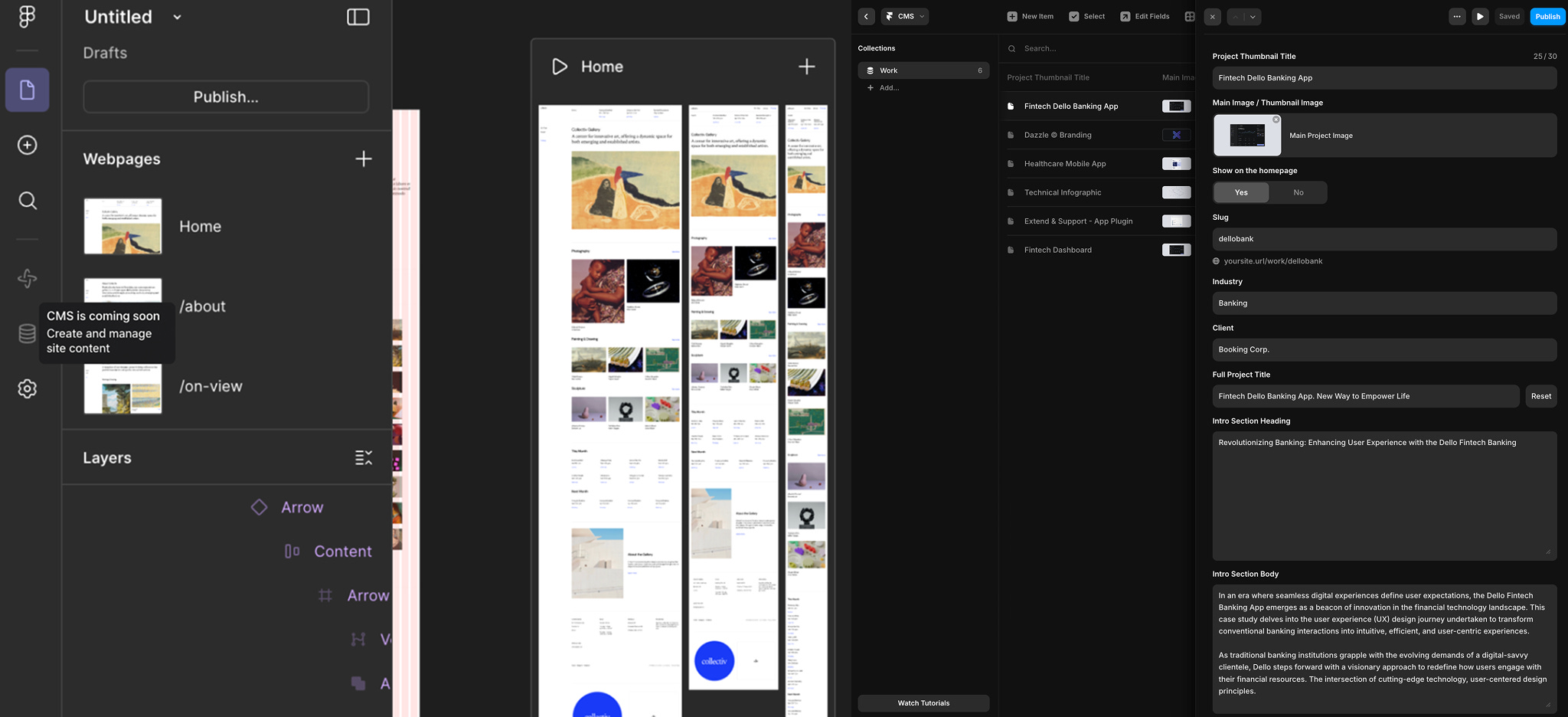Open site settings gear icon
The width and height of the screenshot is (1568, 717).
click(x=28, y=388)
